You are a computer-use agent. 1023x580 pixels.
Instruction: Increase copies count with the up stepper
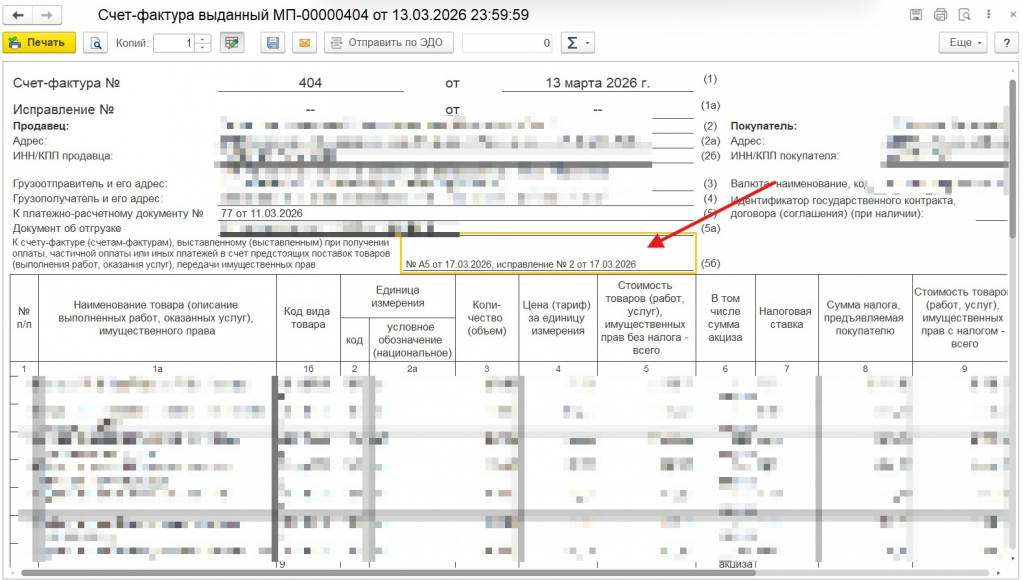[x=203, y=38]
